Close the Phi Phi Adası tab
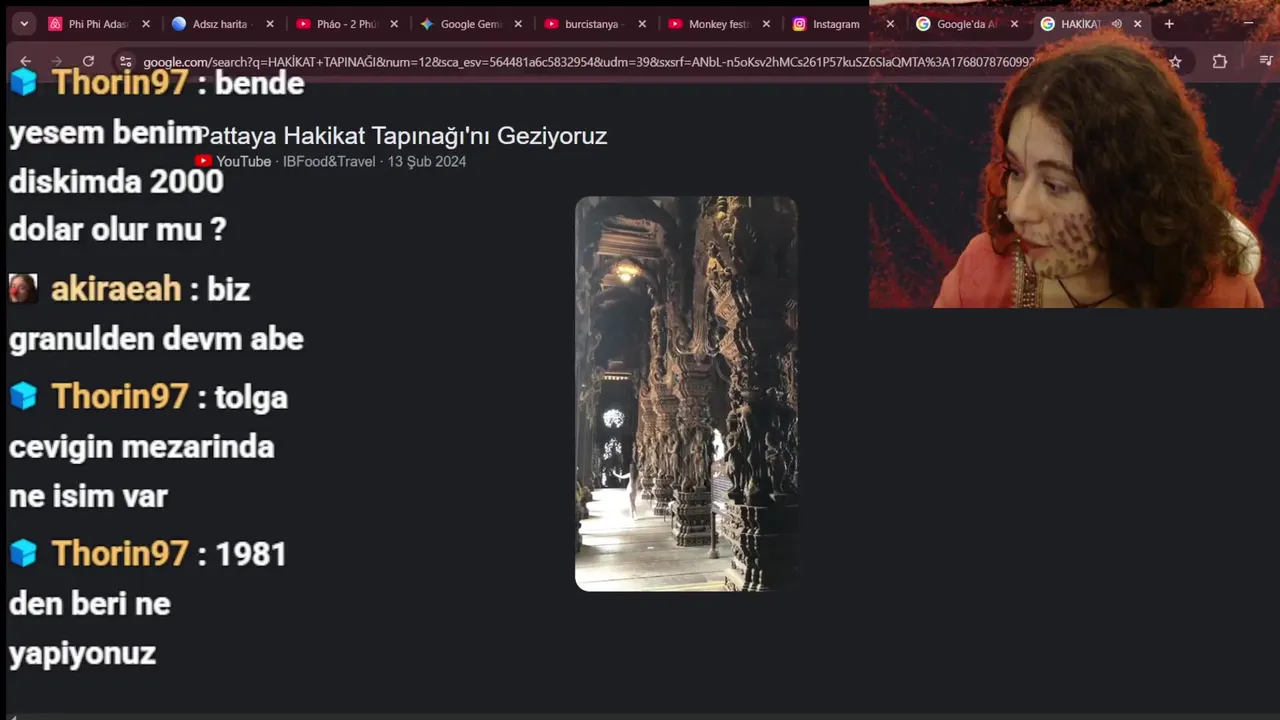Image resolution: width=1280 pixels, height=720 pixels. [x=146, y=24]
